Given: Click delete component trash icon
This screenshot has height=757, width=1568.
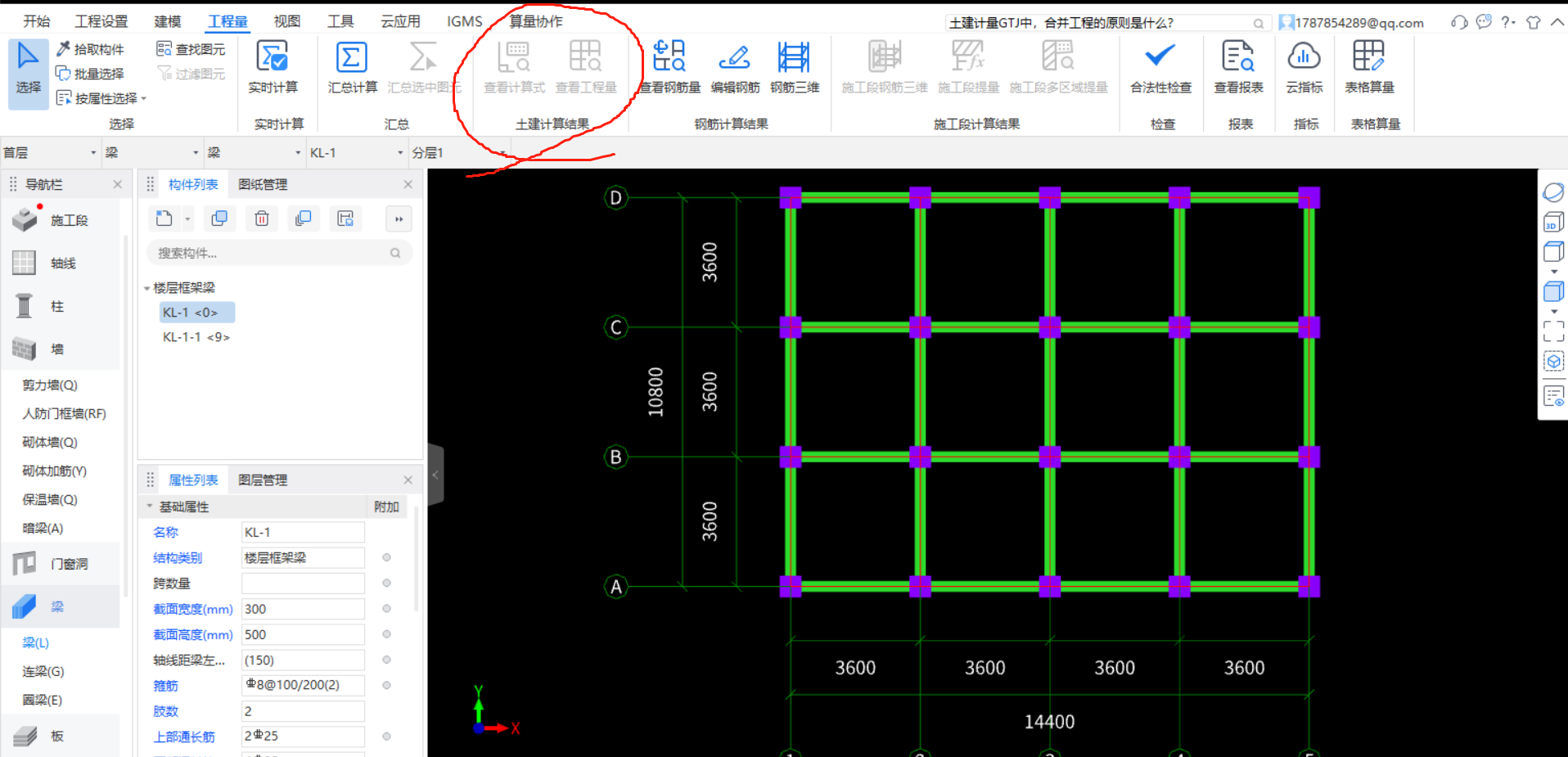Looking at the screenshot, I should 262,219.
